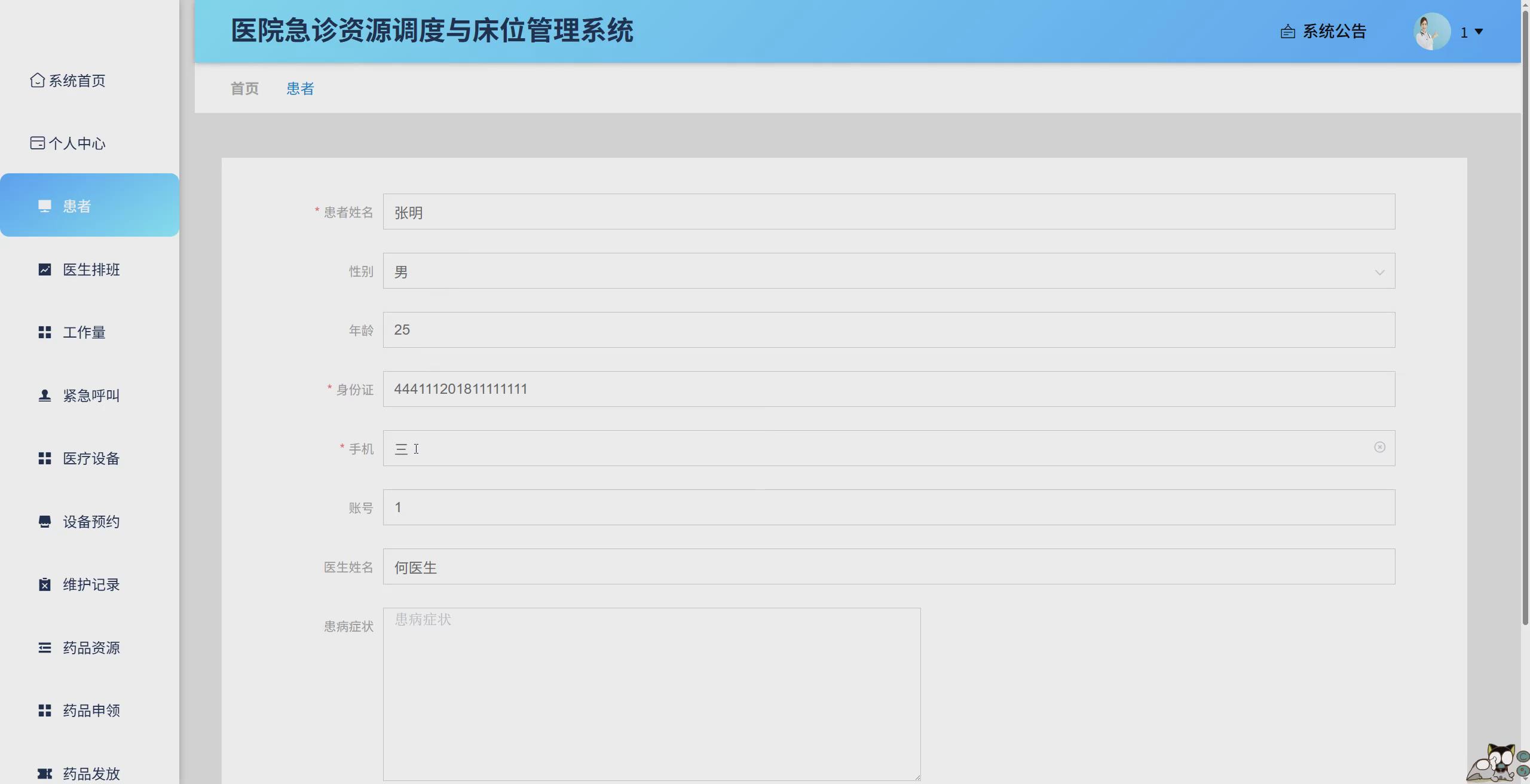Click the clipboard icon beside 维护记录
This screenshot has height=784, width=1530.
pyautogui.click(x=45, y=584)
